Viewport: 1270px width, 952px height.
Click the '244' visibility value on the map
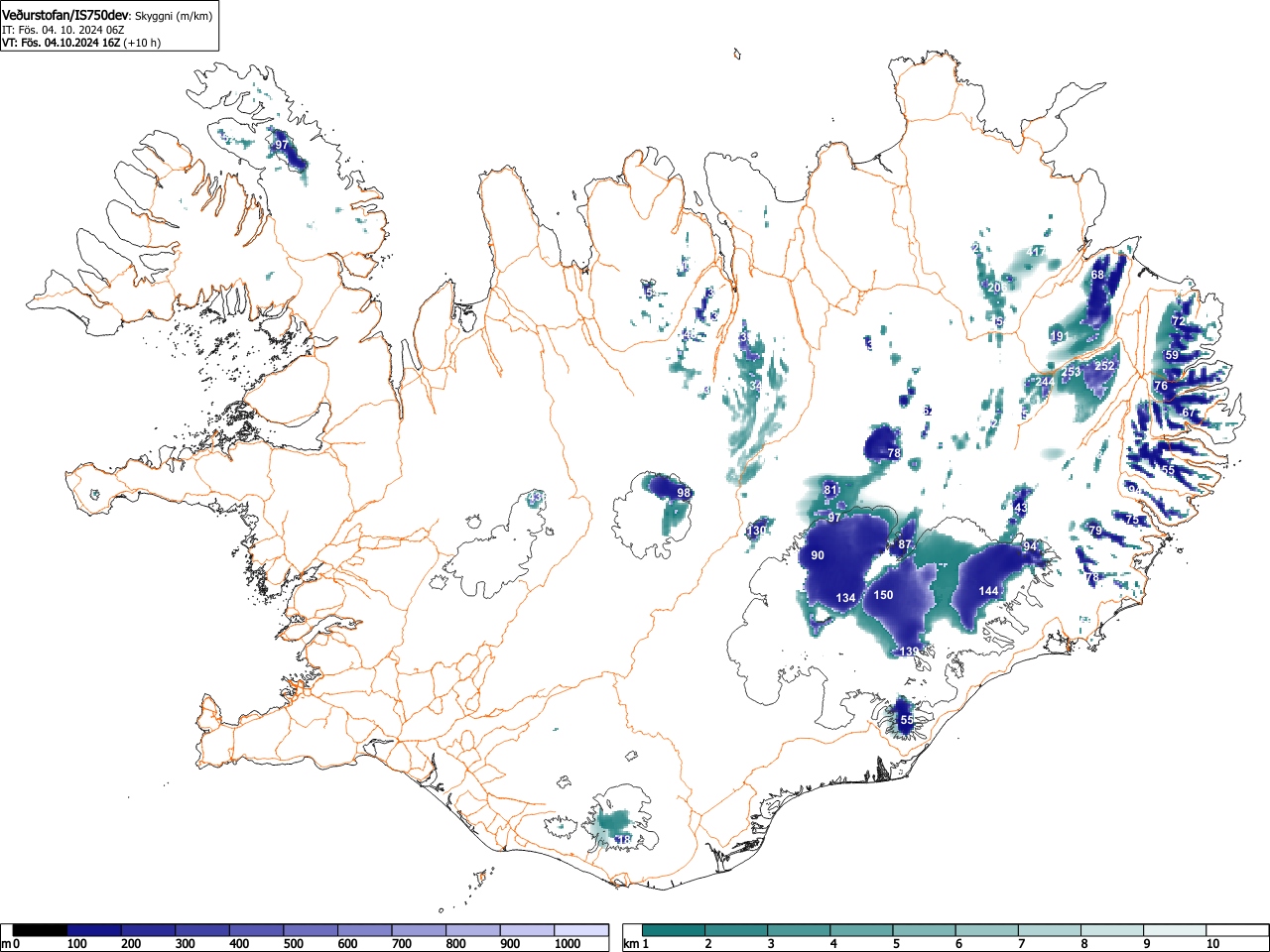pyautogui.click(x=1046, y=382)
